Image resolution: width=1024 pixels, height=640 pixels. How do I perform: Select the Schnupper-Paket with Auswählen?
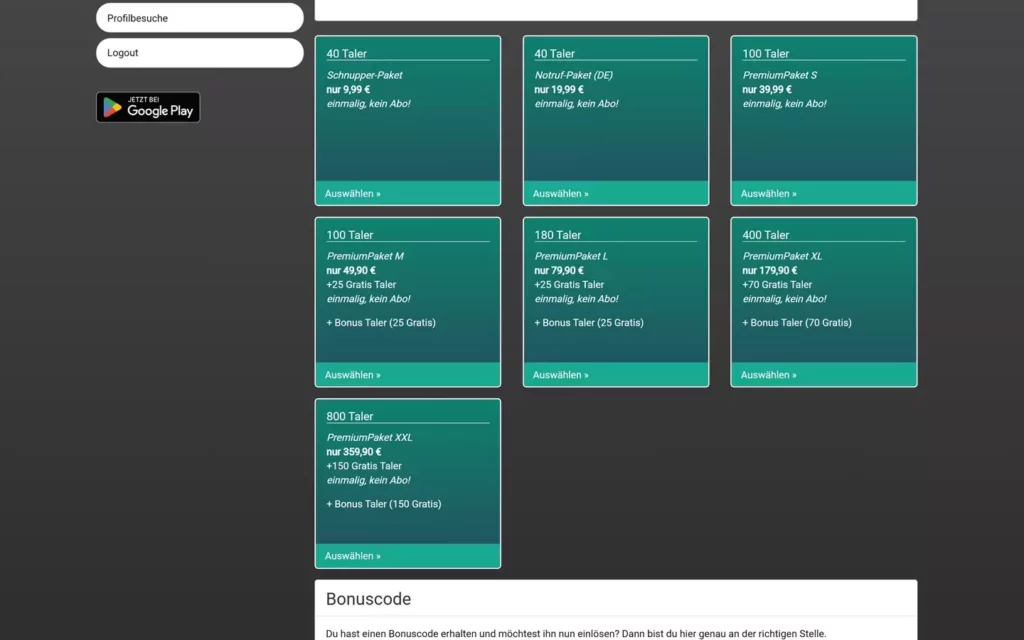(352, 193)
